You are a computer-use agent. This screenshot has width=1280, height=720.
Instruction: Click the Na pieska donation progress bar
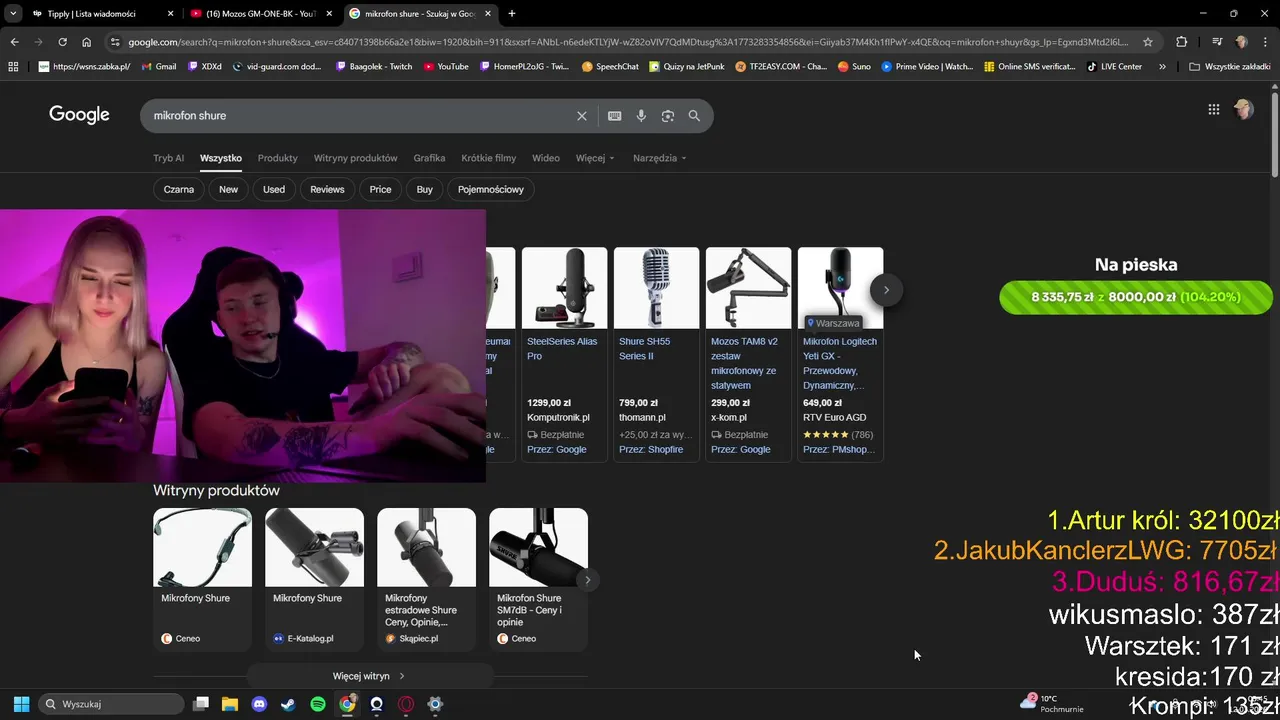(x=1136, y=297)
